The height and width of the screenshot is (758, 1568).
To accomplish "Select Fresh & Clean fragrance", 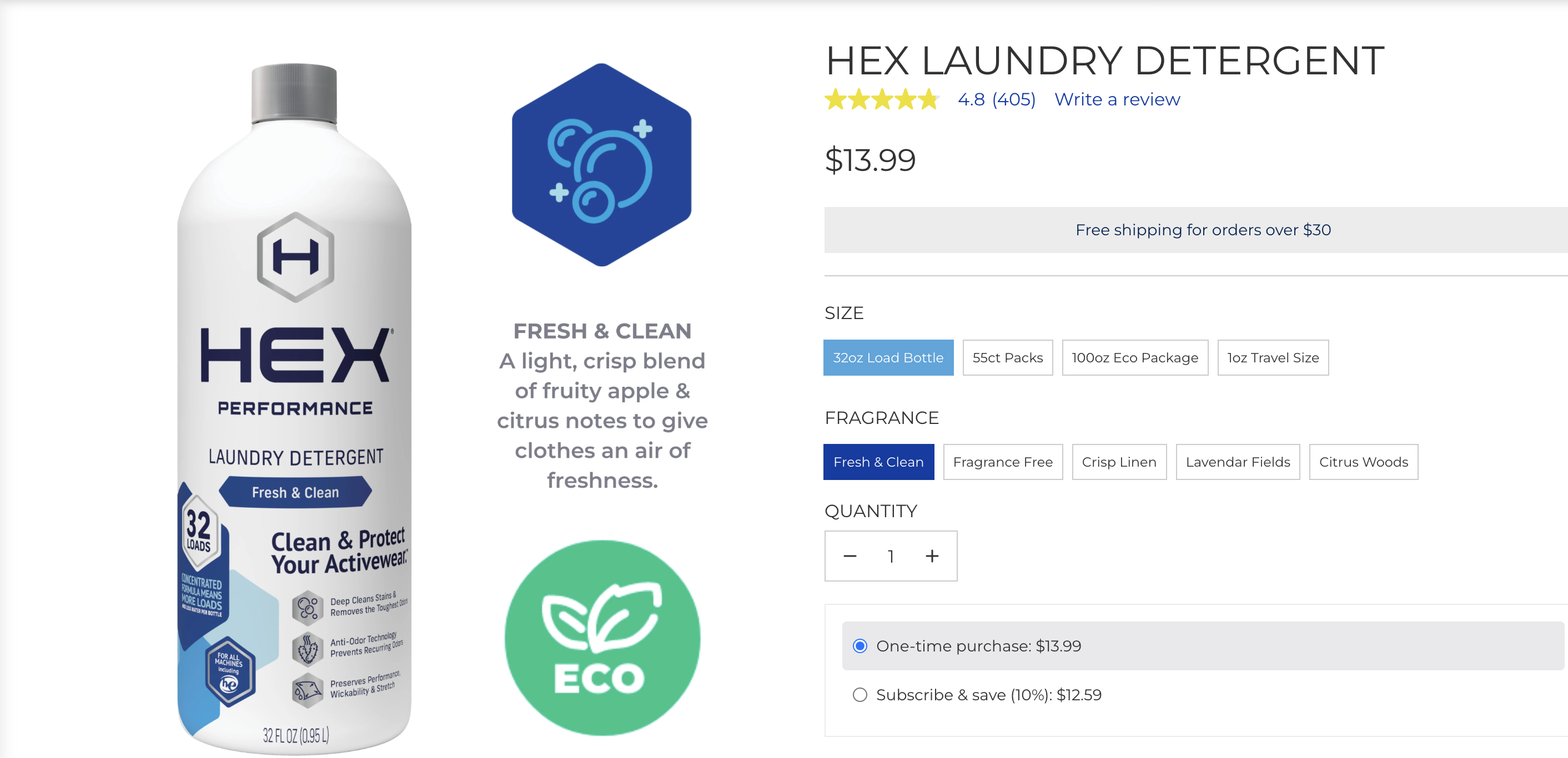I will click(878, 462).
